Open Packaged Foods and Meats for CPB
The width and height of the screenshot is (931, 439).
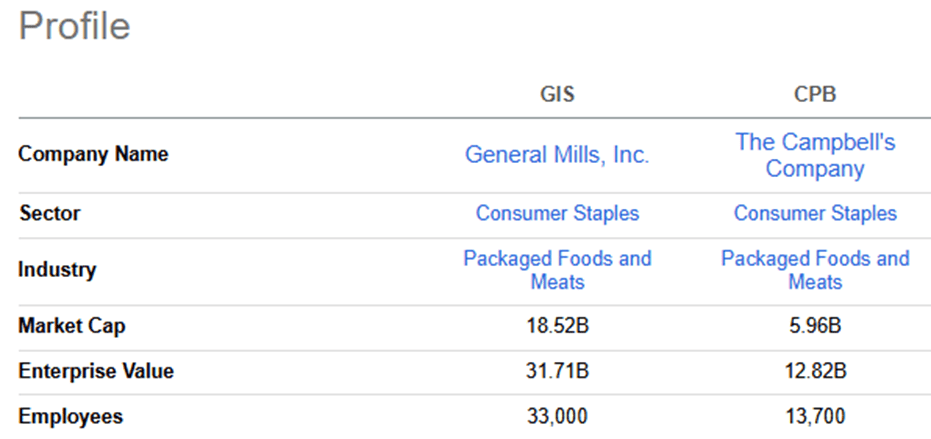[x=815, y=270]
